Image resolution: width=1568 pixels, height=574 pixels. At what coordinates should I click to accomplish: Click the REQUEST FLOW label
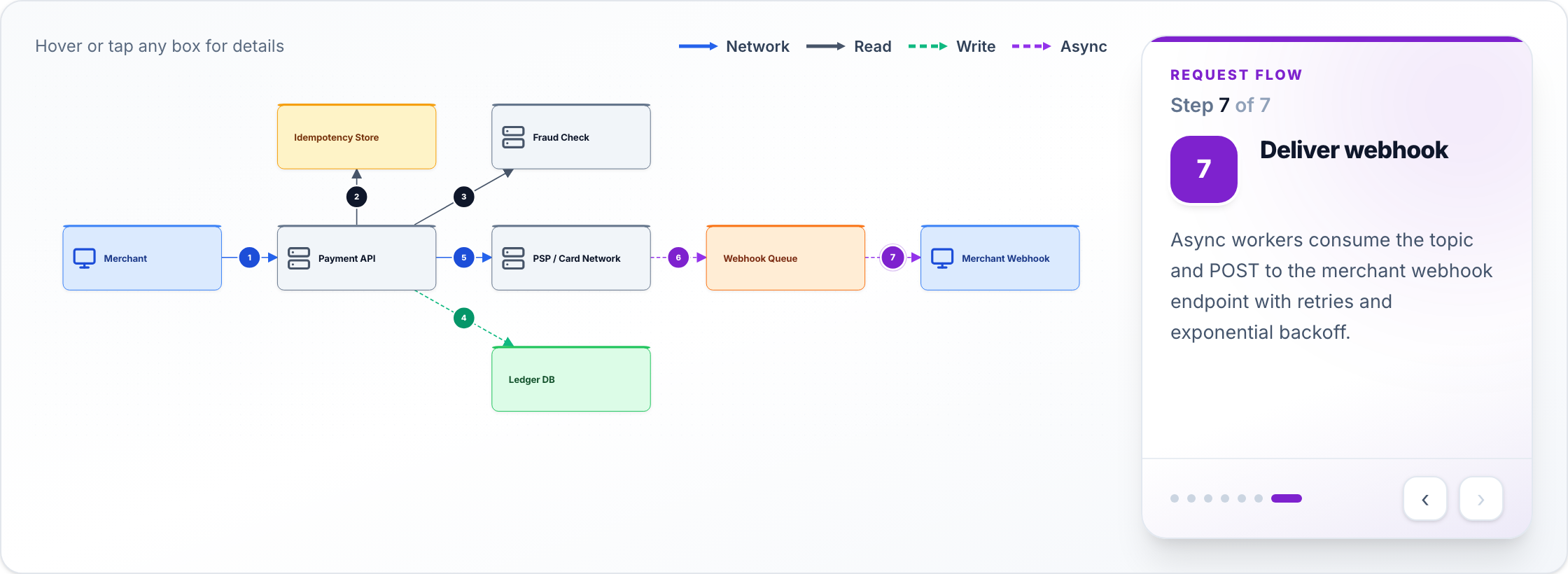(x=1236, y=75)
